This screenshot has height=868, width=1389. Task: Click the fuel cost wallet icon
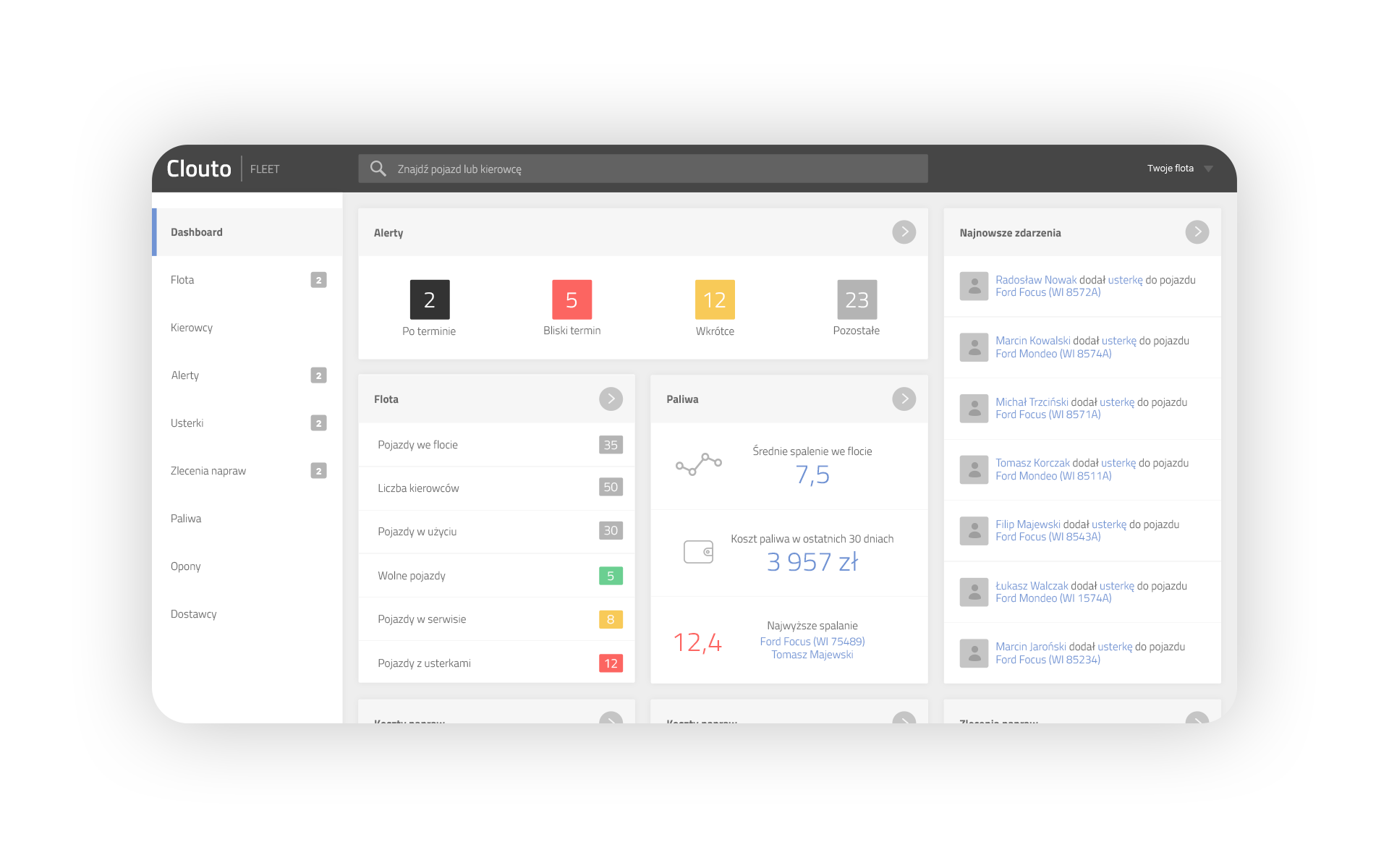698,552
